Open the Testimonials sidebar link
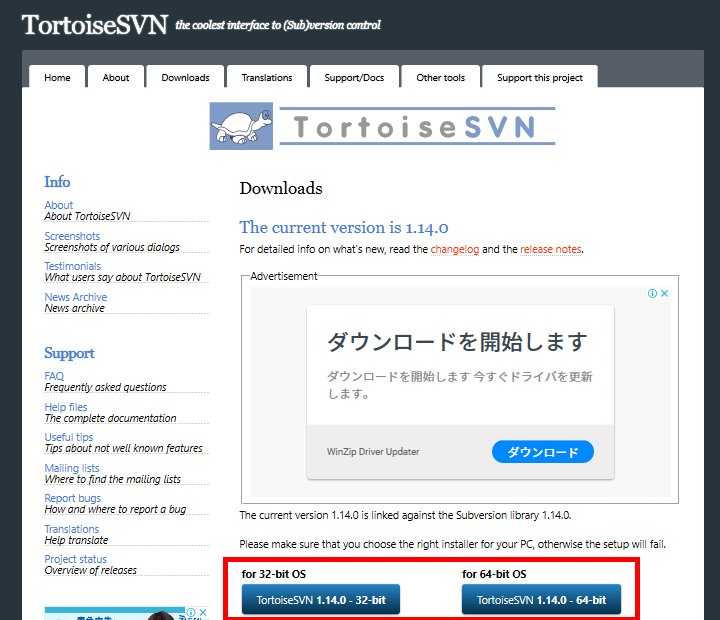The image size is (720, 620). [x=73, y=266]
